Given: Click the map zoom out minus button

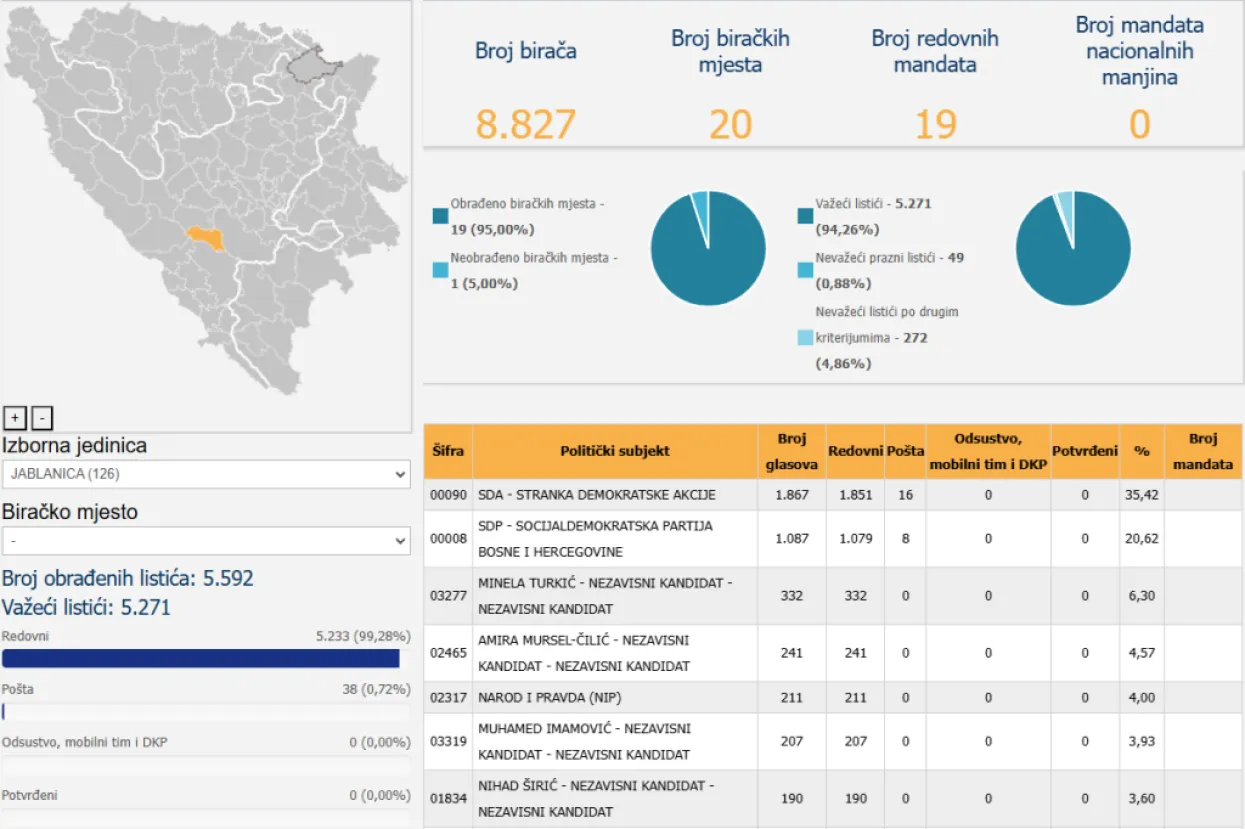Looking at the screenshot, I should point(42,418).
